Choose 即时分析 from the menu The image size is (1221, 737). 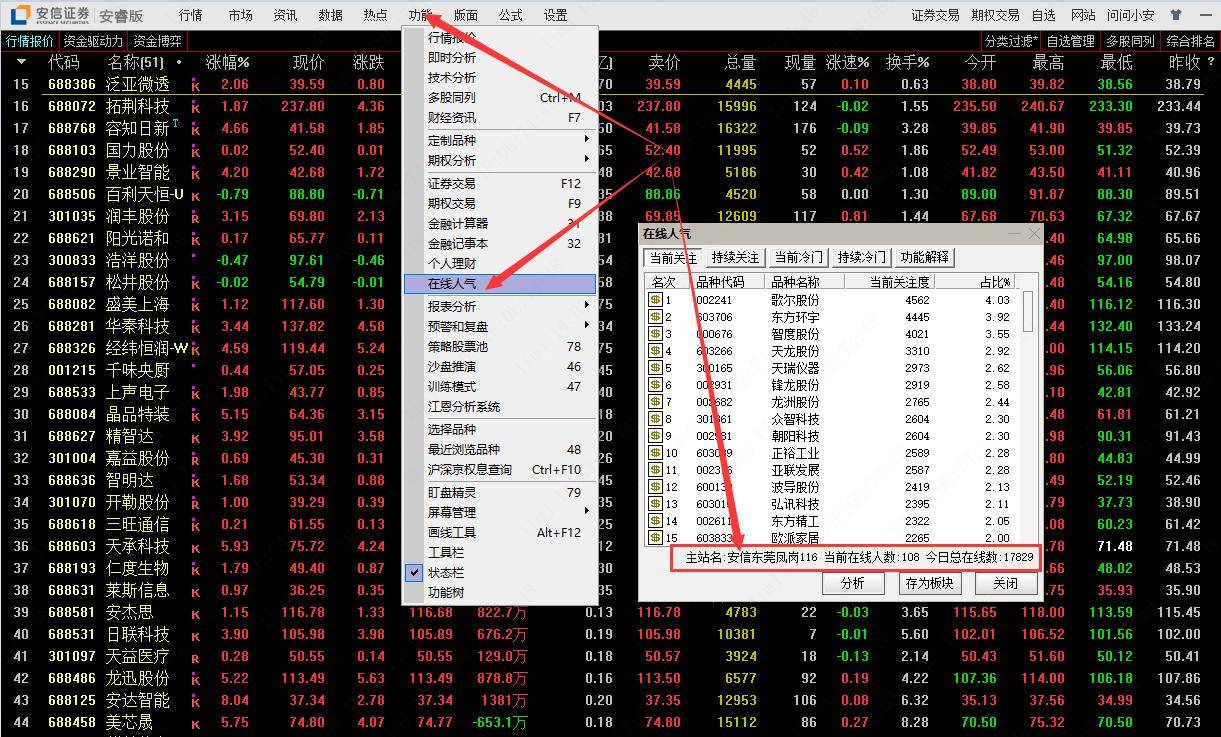click(500, 57)
